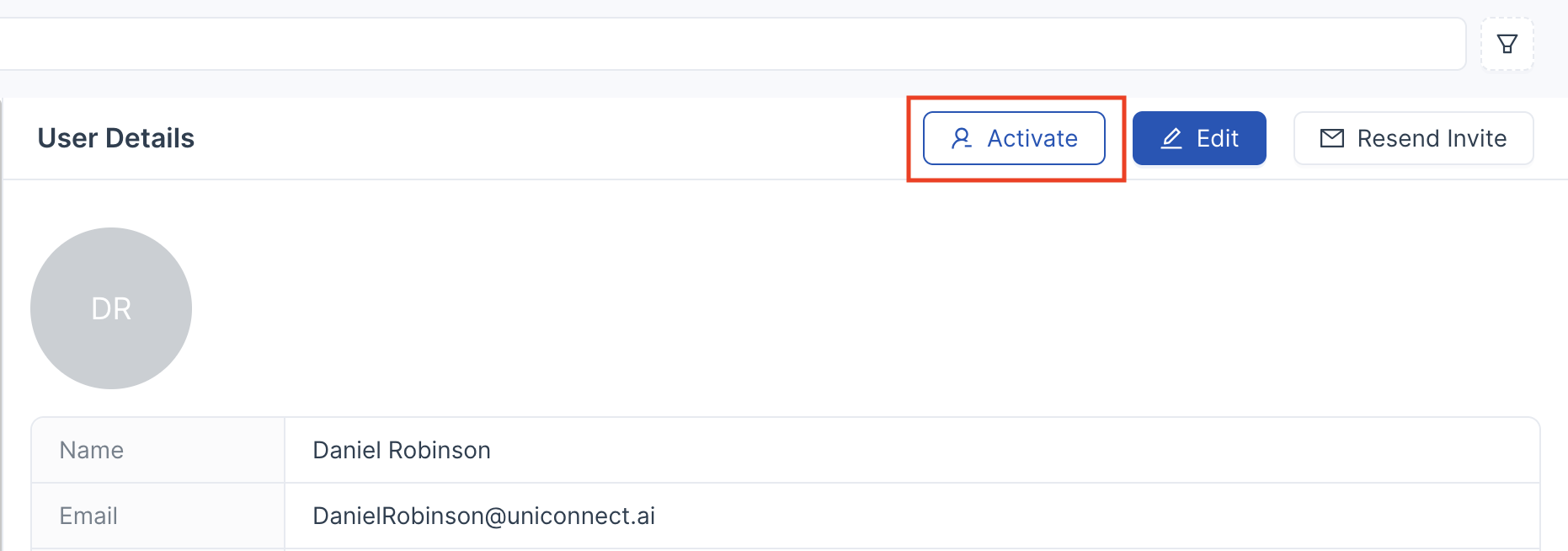Click the Name field label
Viewport: 1568px width, 551px height.
point(92,451)
